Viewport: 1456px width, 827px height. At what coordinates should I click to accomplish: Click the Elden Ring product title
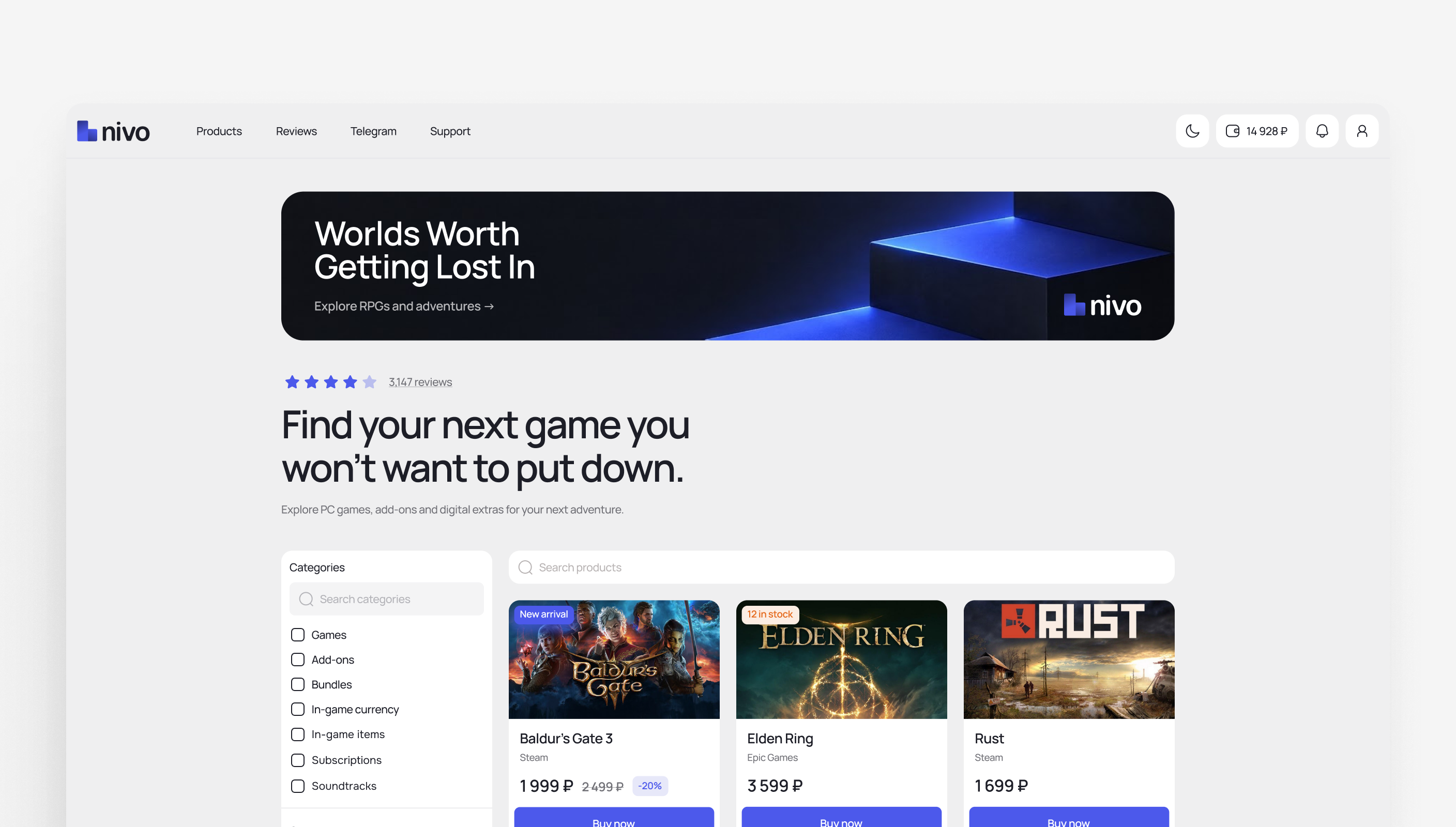pyautogui.click(x=780, y=739)
